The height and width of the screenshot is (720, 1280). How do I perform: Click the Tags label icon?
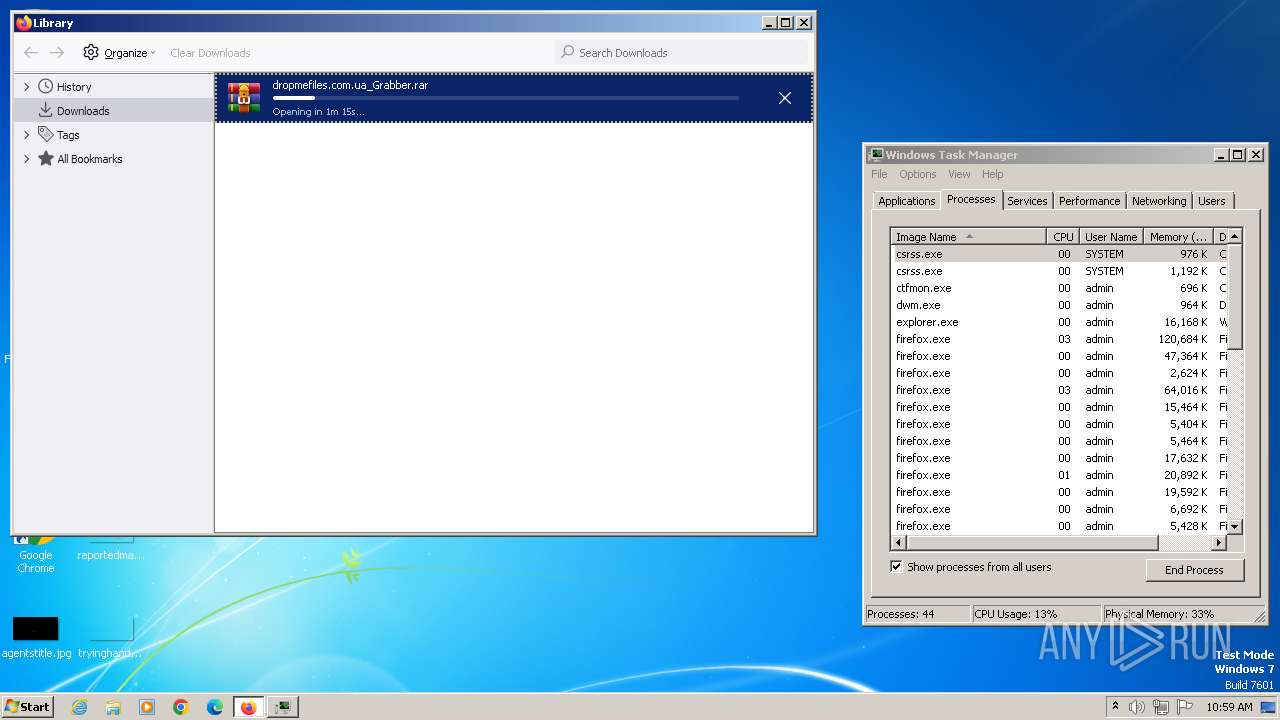click(46, 134)
